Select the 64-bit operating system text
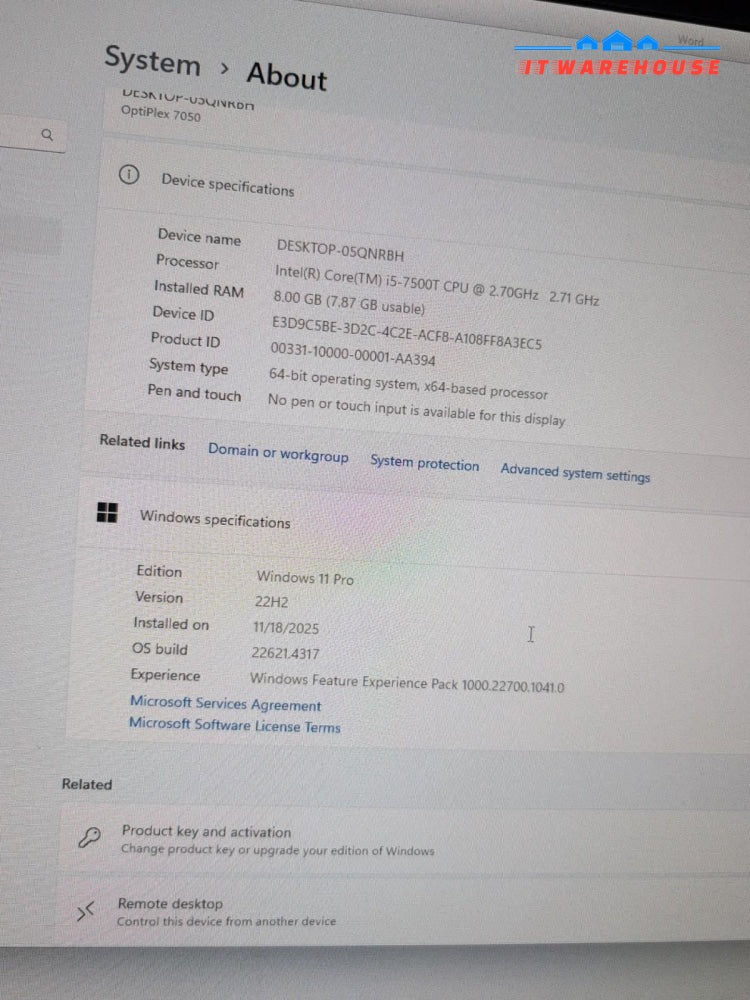The image size is (750, 1000). point(408,383)
